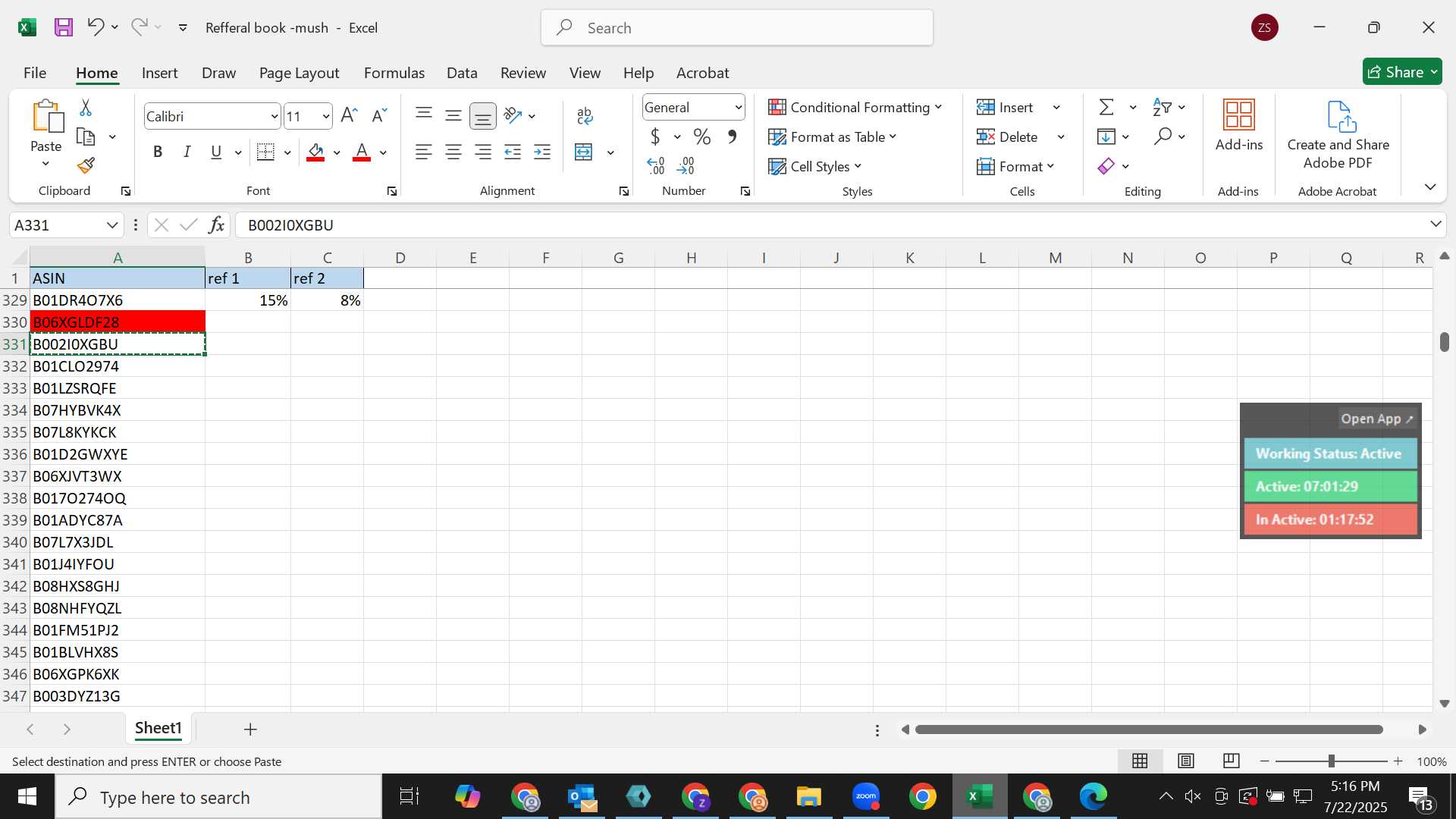Switch to the Formulas tab
Viewport: 1456px width, 819px height.
(394, 73)
